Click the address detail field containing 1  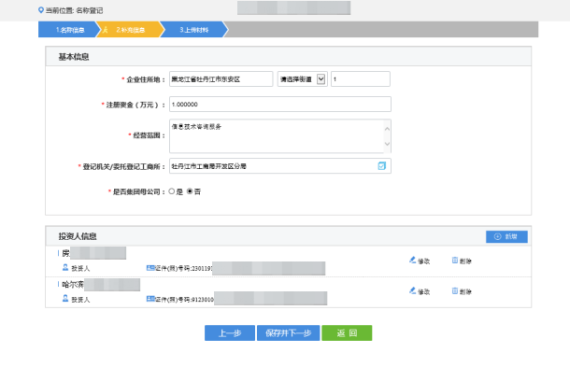[x=361, y=79]
